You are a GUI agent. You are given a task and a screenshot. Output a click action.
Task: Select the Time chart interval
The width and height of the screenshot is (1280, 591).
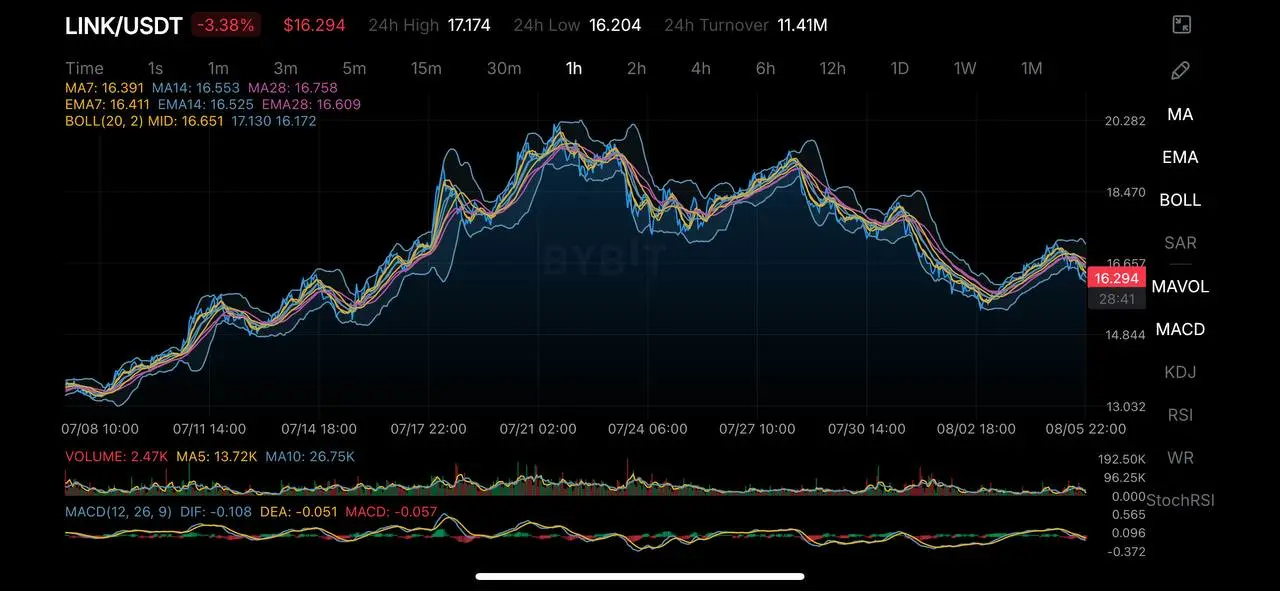tap(84, 68)
